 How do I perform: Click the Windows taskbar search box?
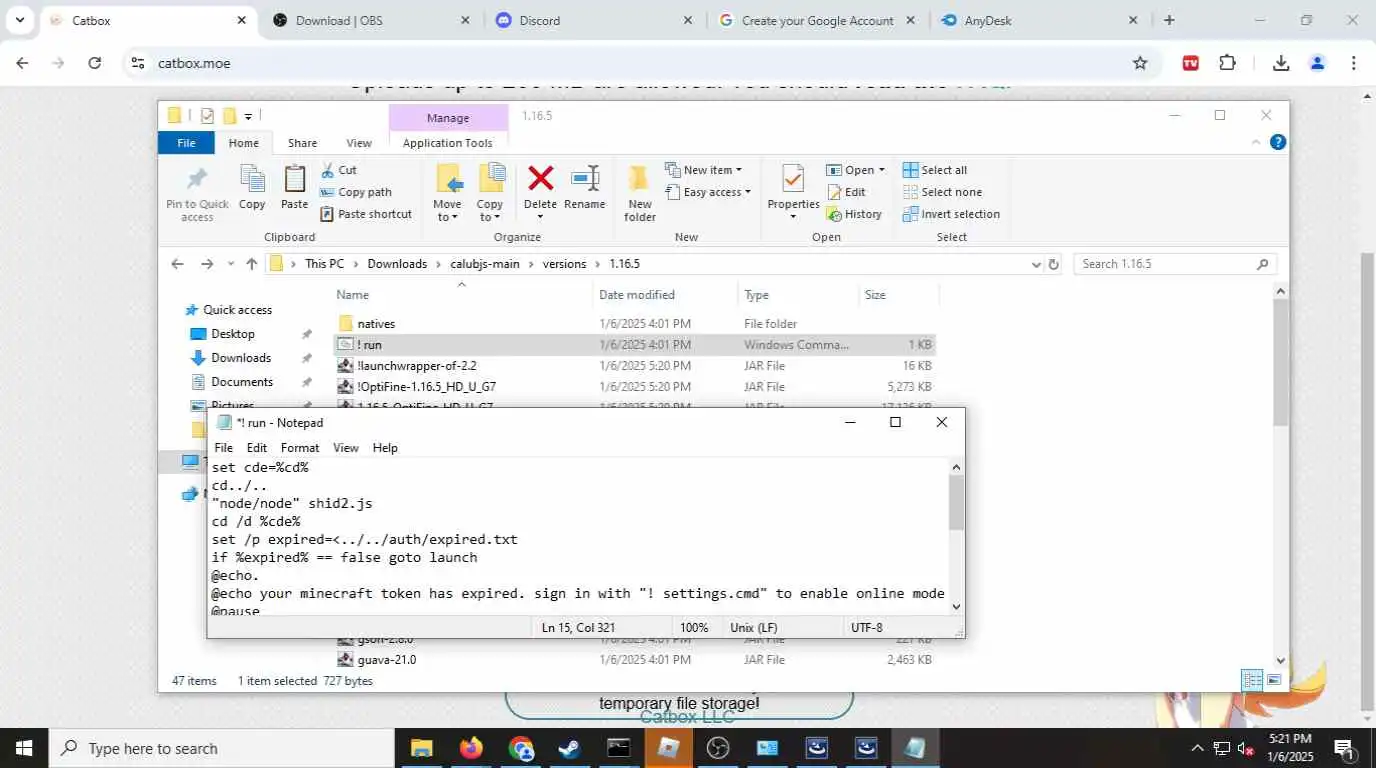pyautogui.click(x=221, y=748)
